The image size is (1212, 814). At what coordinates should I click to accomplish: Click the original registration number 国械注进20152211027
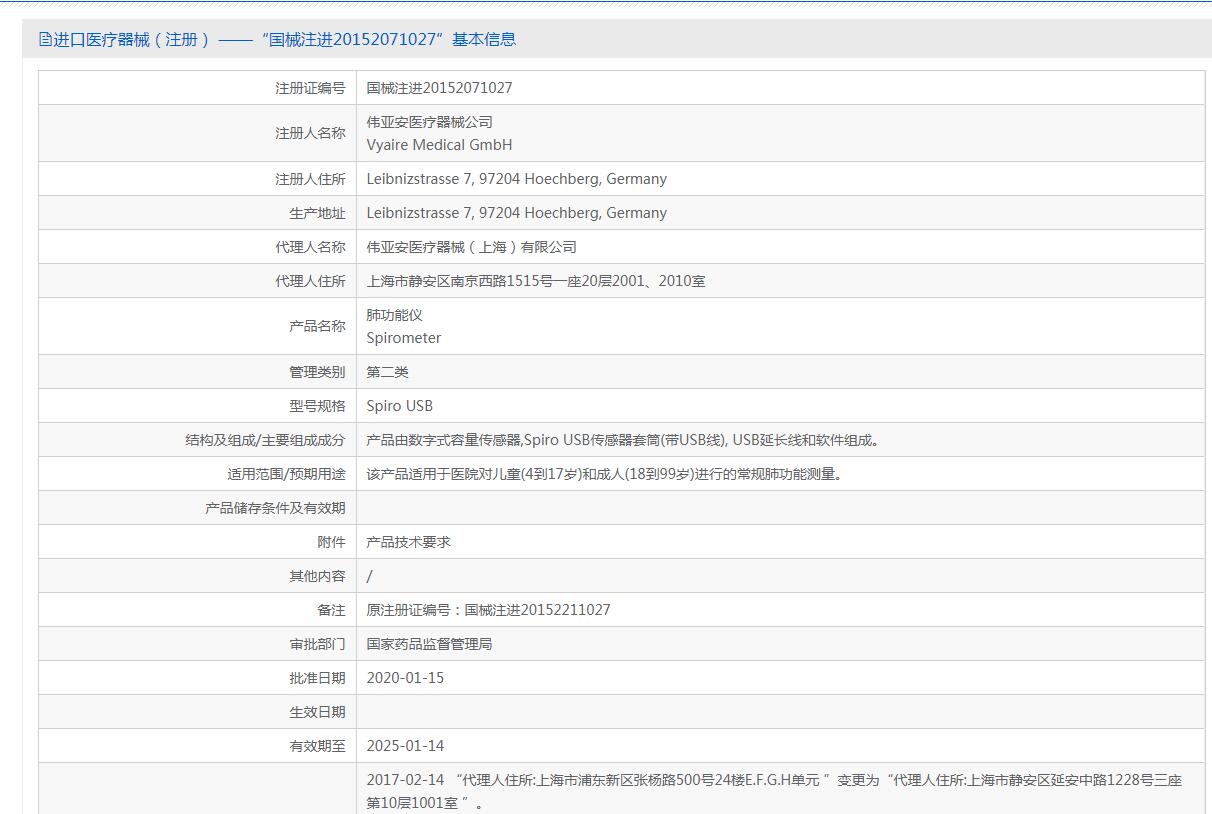point(537,610)
